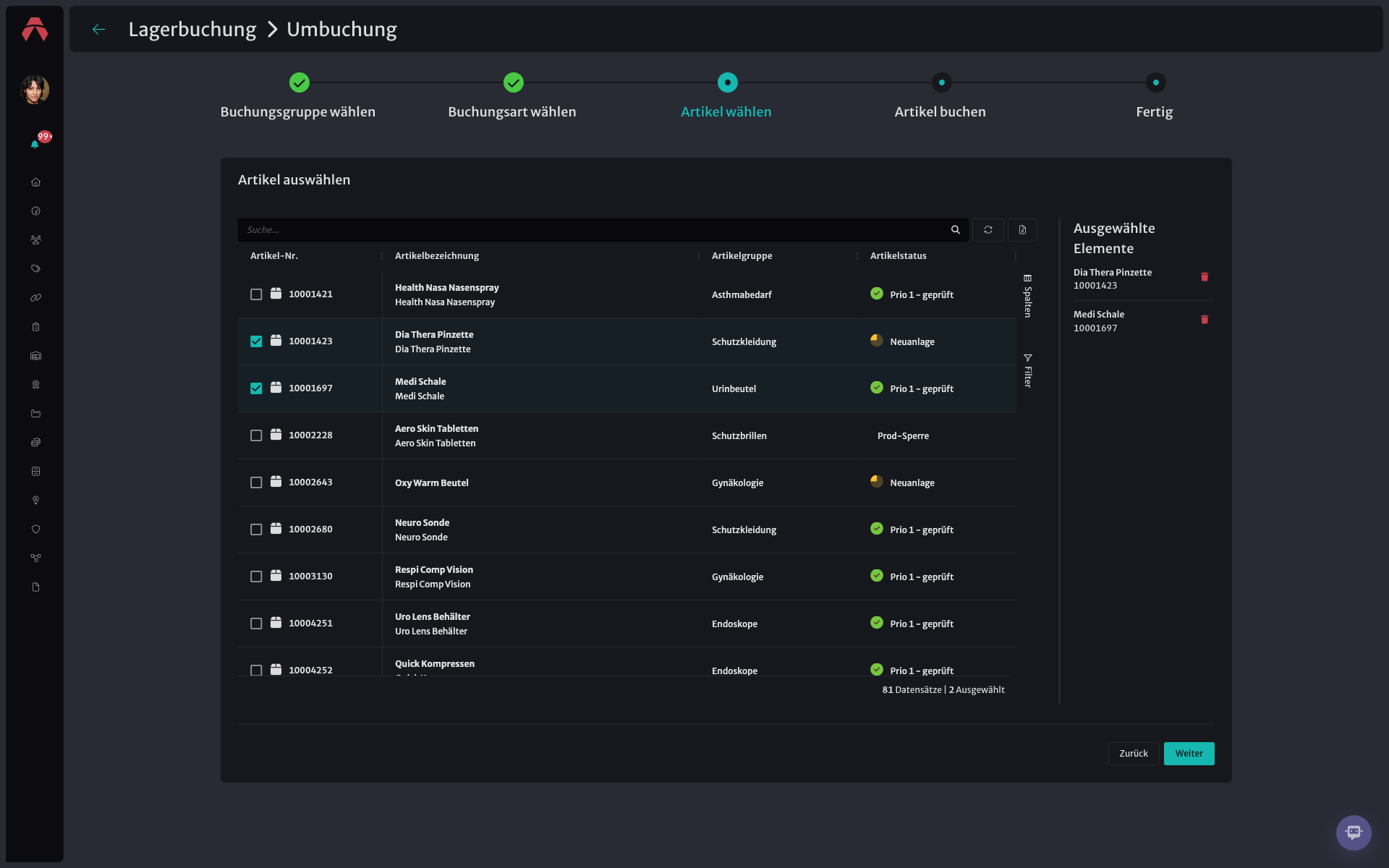Click the export file icon beside search
The height and width of the screenshot is (868, 1389).
coord(1022,230)
